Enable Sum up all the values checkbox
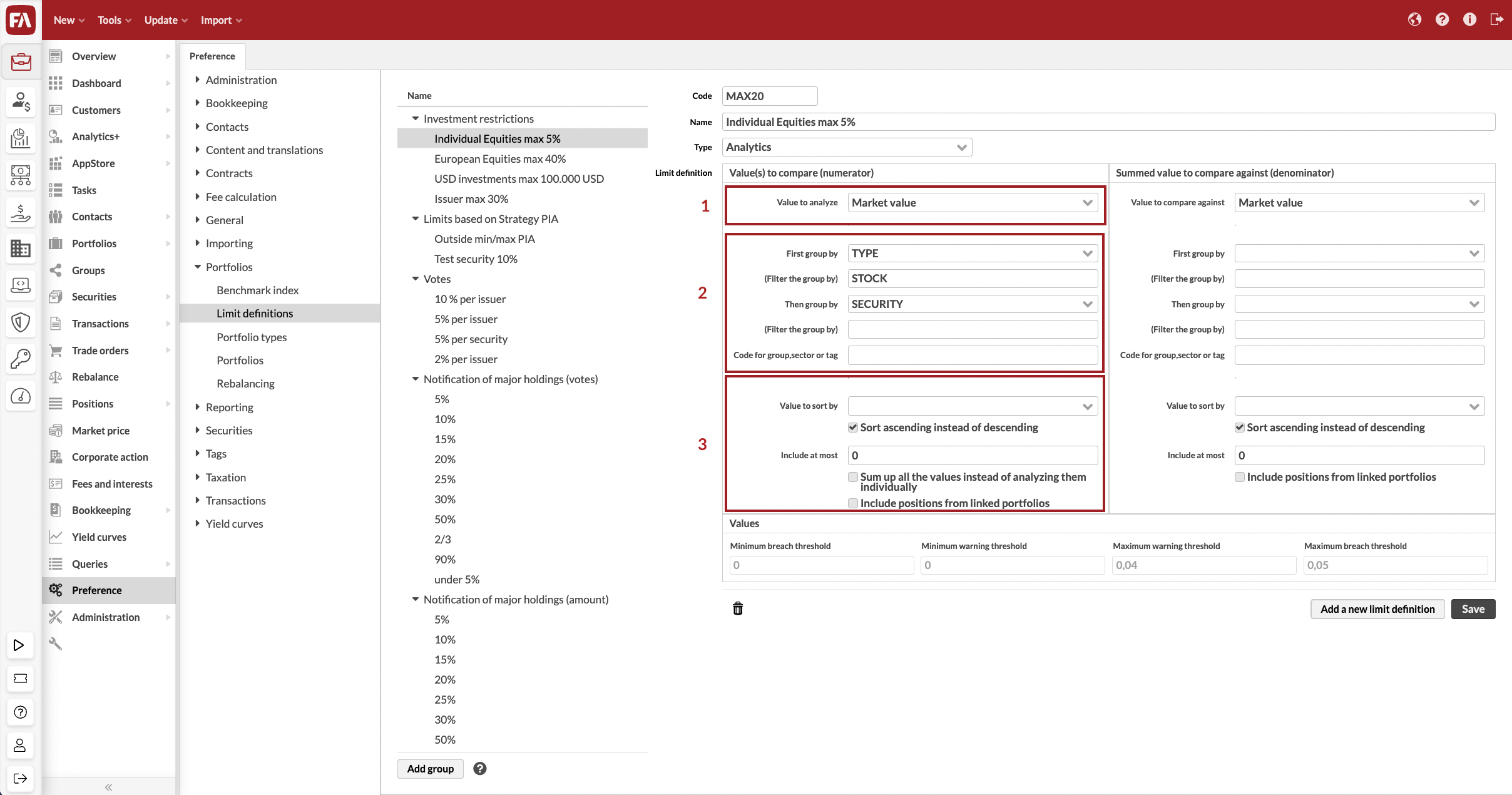 [852, 477]
